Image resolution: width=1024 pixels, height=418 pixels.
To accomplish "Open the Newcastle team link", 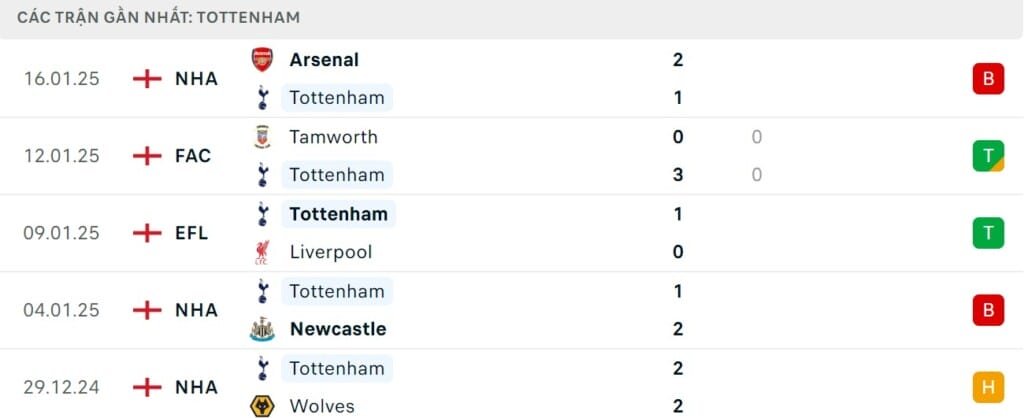I will pyautogui.click(x=337, y=329).
